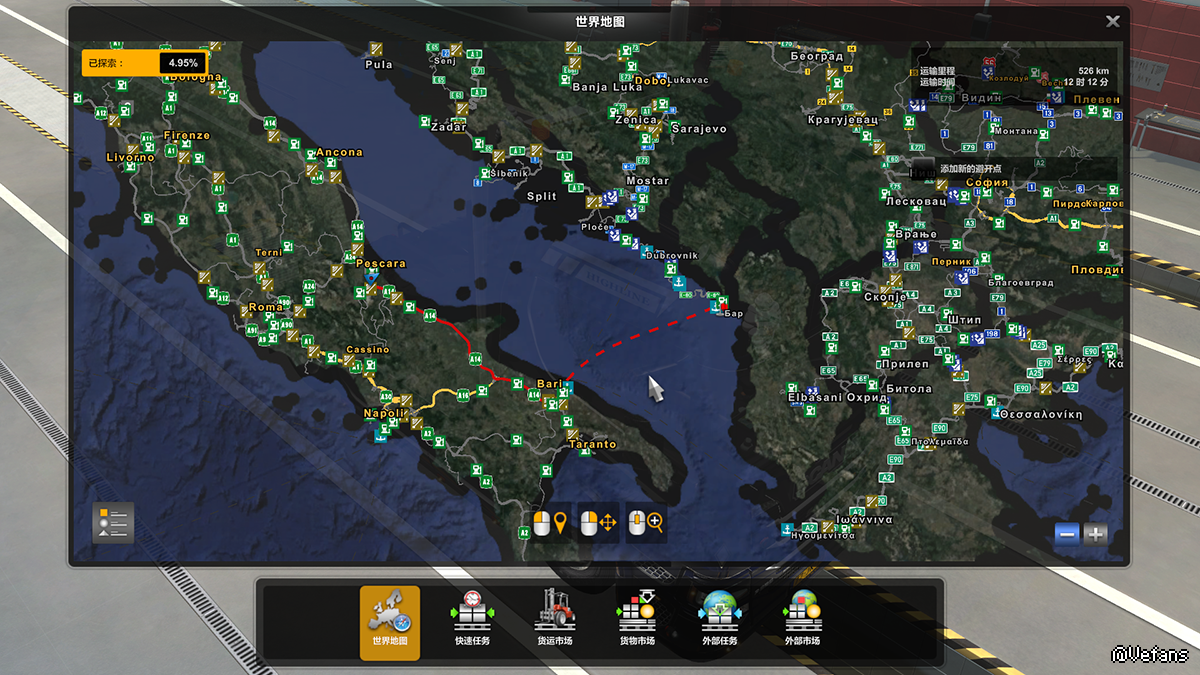This screenshot has width=1200, height=675.
Task: Click the anchor harbor icon below Dubrovnik
Action: pyautogui.click(x=679, y=285)
